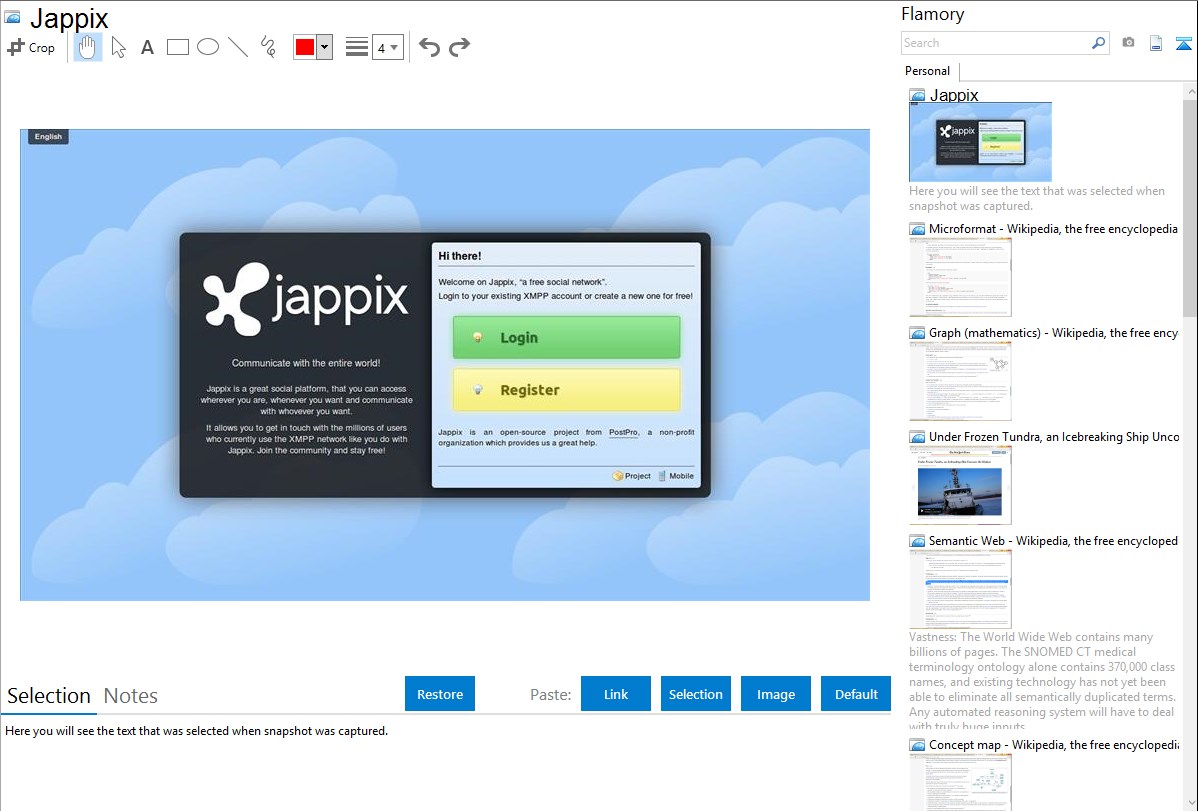Viewport: 1198px width, 811px height.
Task: Focus the Flamory search field
Action: click(x=995, y=43)
